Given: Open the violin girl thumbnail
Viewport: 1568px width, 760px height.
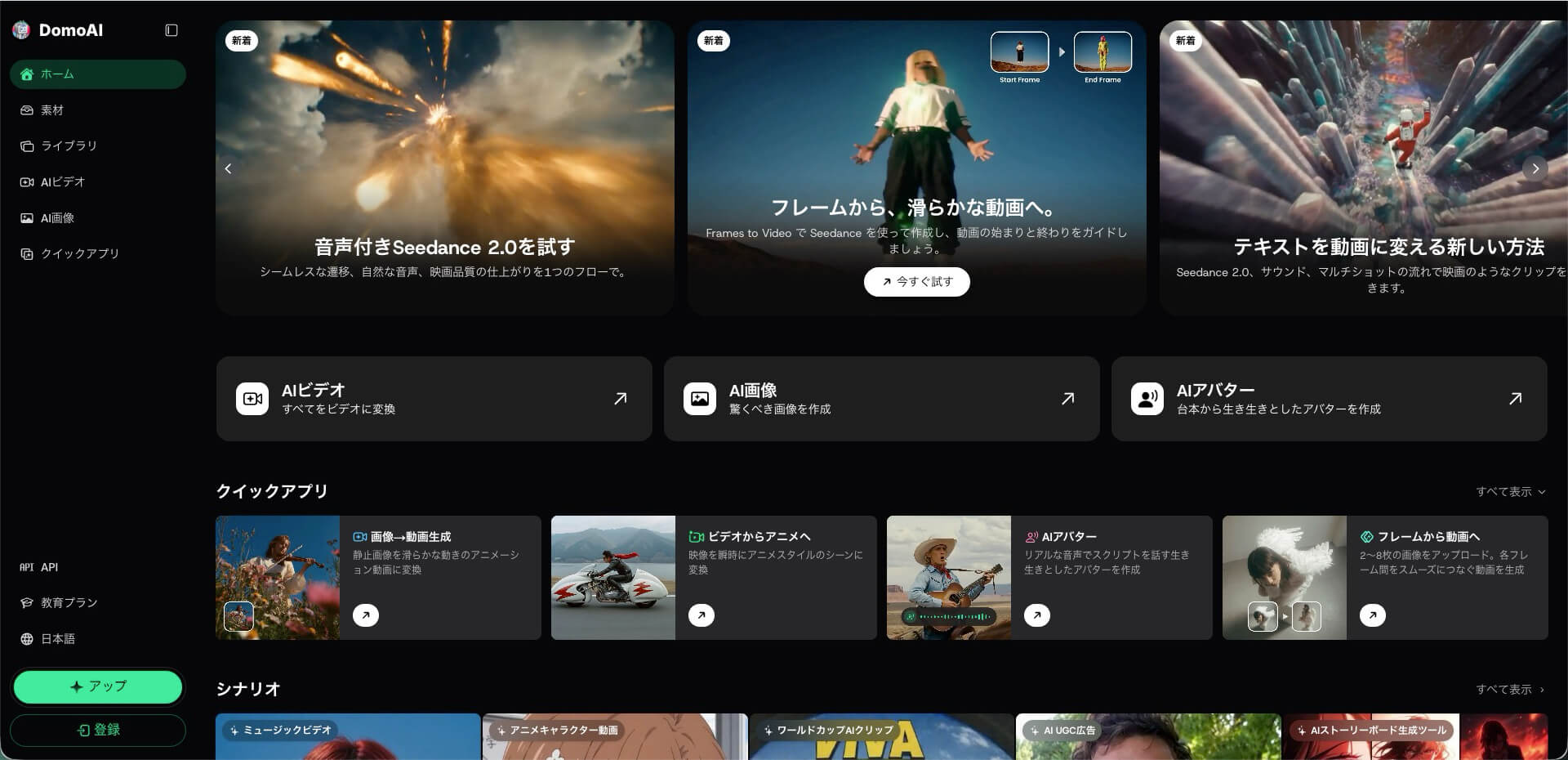Looking at the screenshot, I should click(x=278, y=578).
